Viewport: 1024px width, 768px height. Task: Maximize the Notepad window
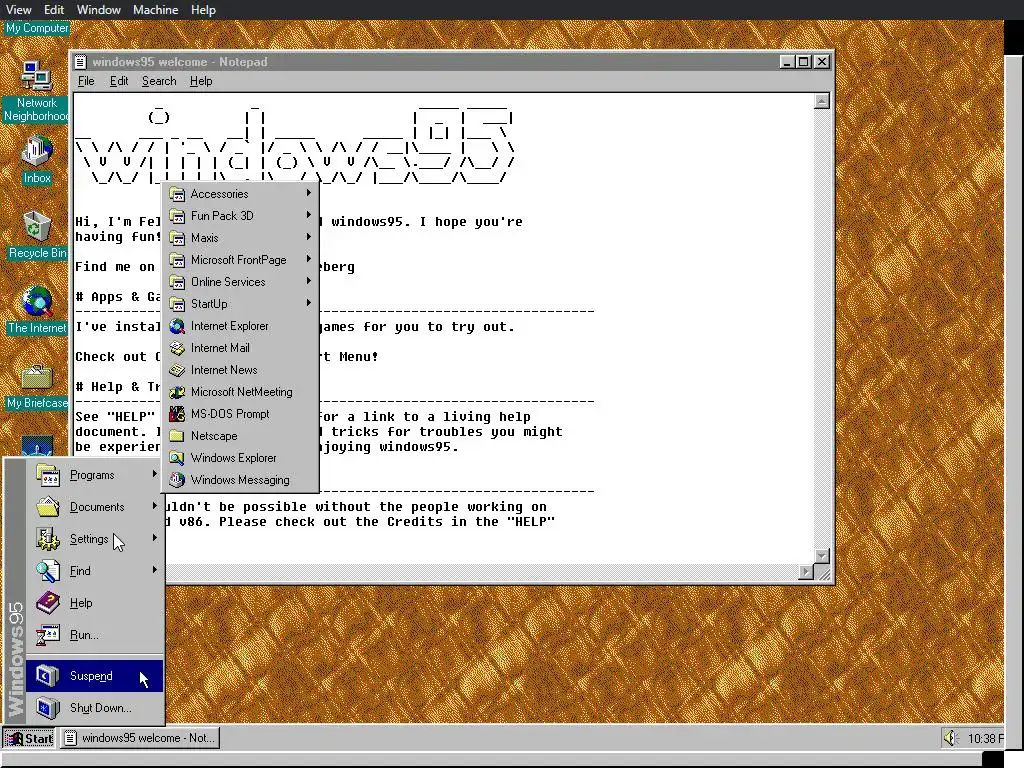[804, 61]
